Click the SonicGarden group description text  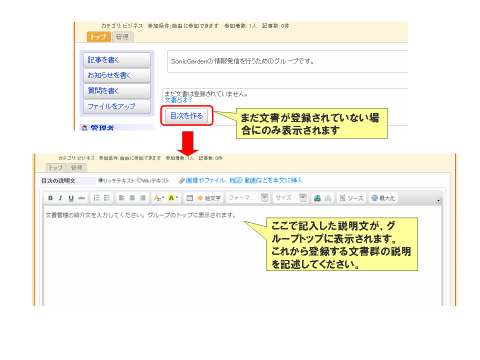(242, 61)
